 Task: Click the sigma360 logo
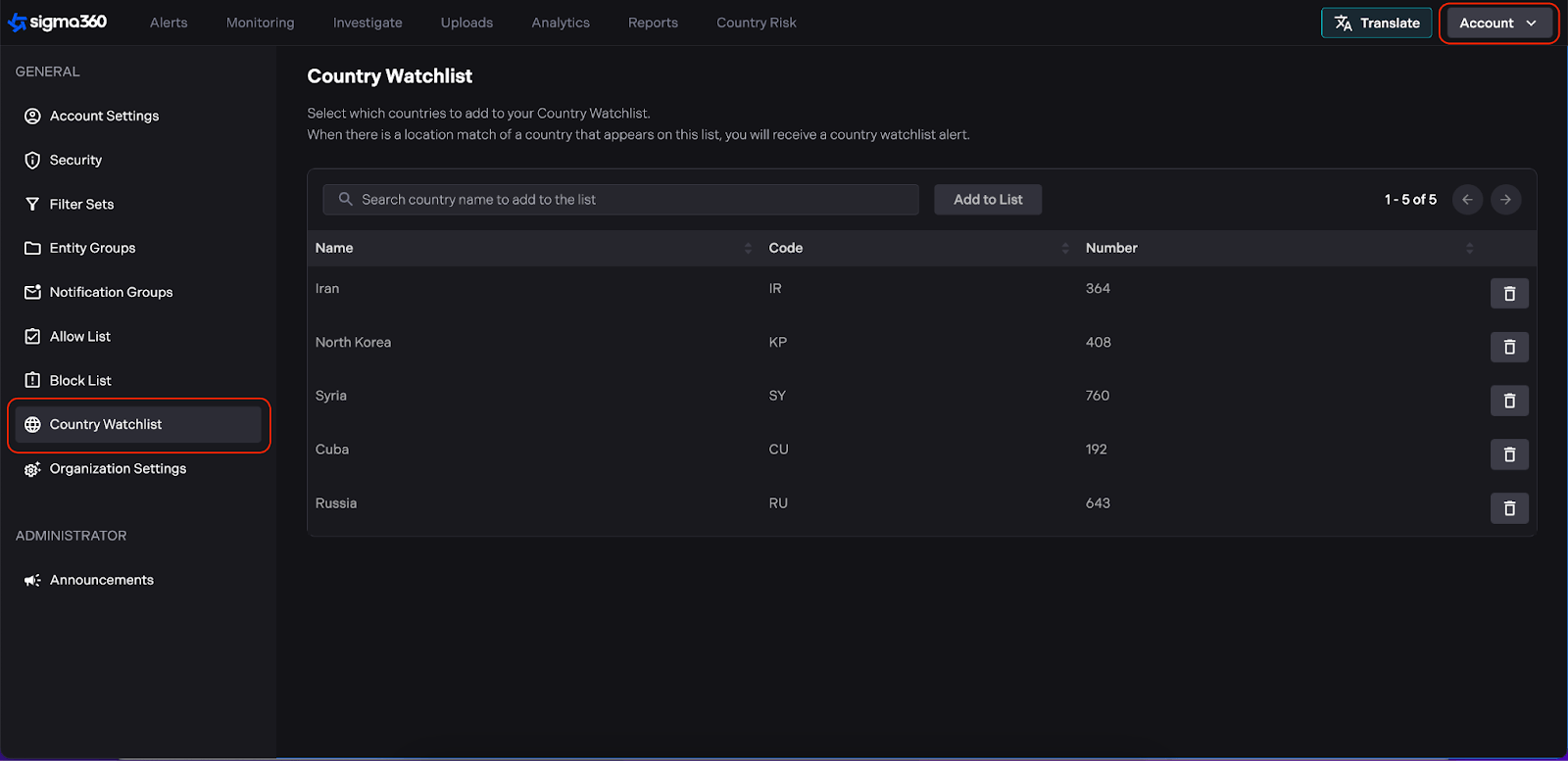[58, 23]
